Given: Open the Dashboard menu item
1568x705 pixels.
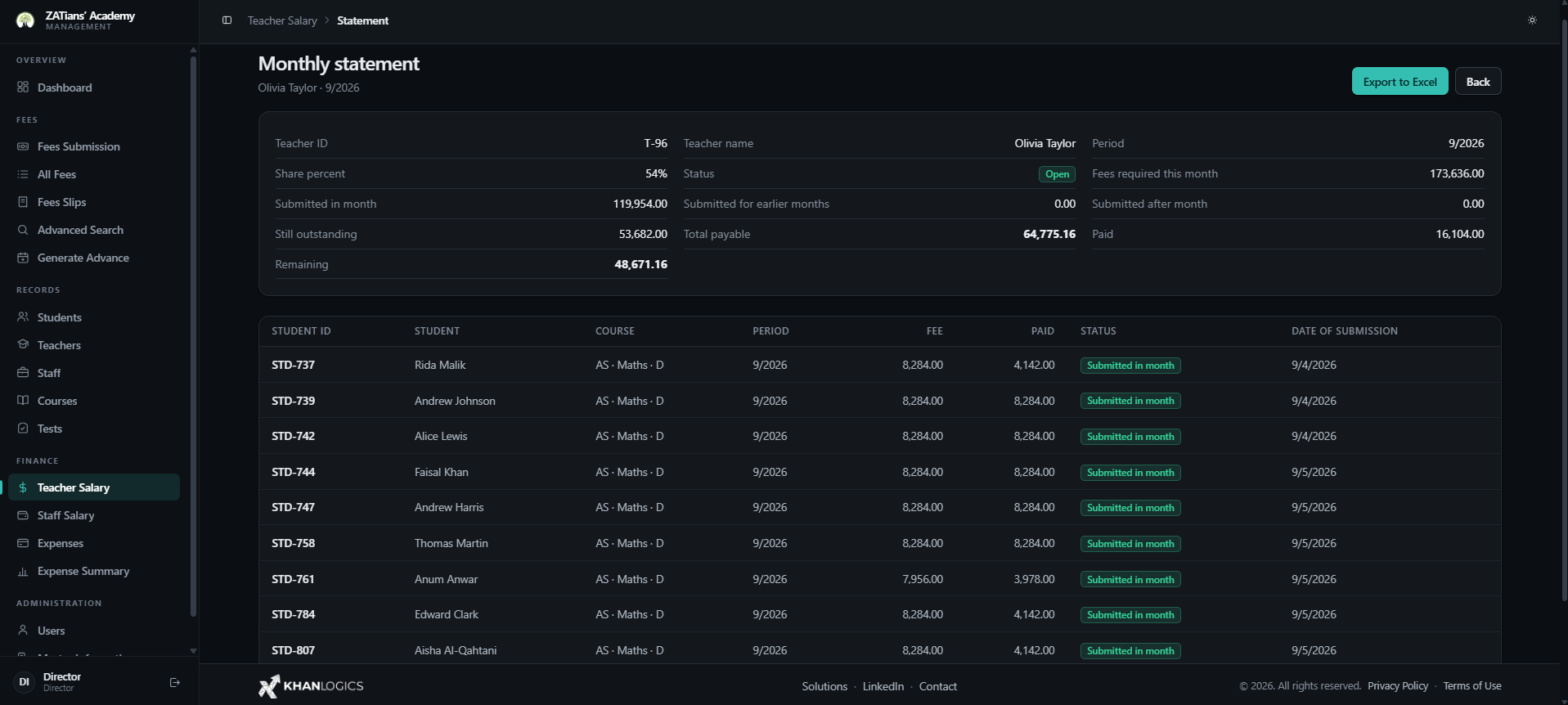Looking at the screenshot, I should tap(94, 88).
